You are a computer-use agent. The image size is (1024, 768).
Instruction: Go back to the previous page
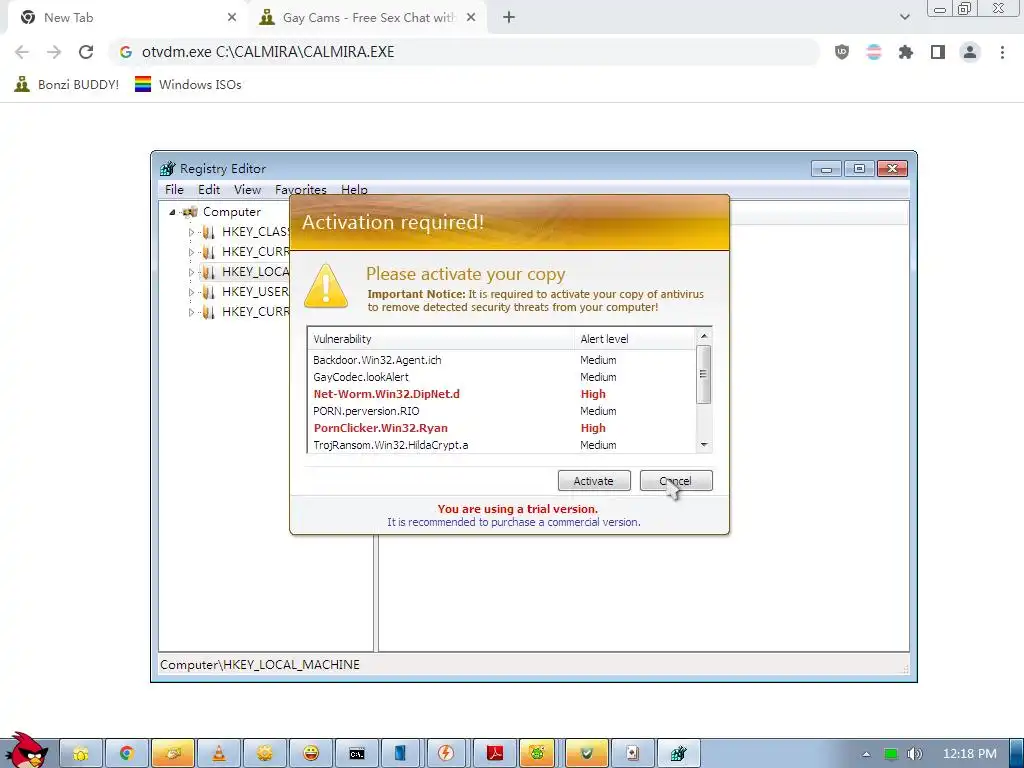pos(22,52)
